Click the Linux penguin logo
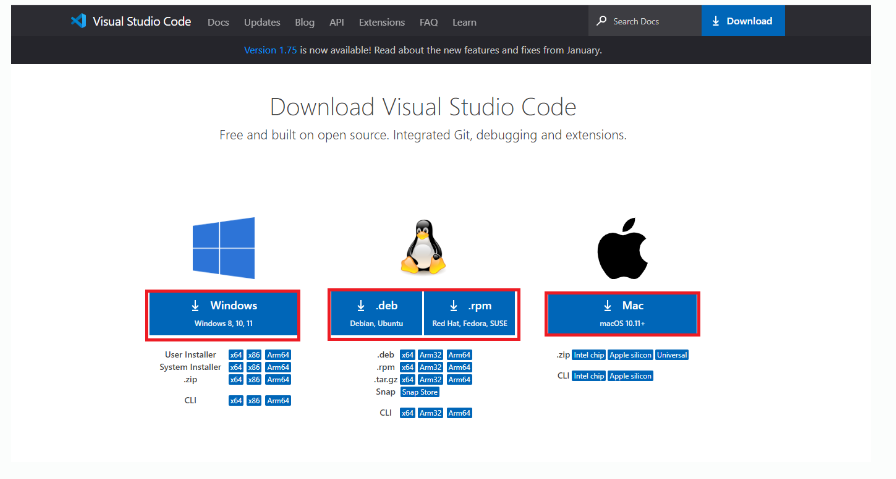Screen dimensions: 896x479 pyautogui.click(x=423, y=247)
